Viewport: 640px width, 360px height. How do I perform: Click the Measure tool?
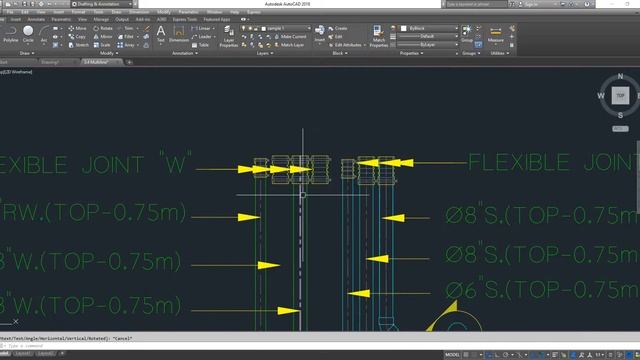click(x=496, y=34)
